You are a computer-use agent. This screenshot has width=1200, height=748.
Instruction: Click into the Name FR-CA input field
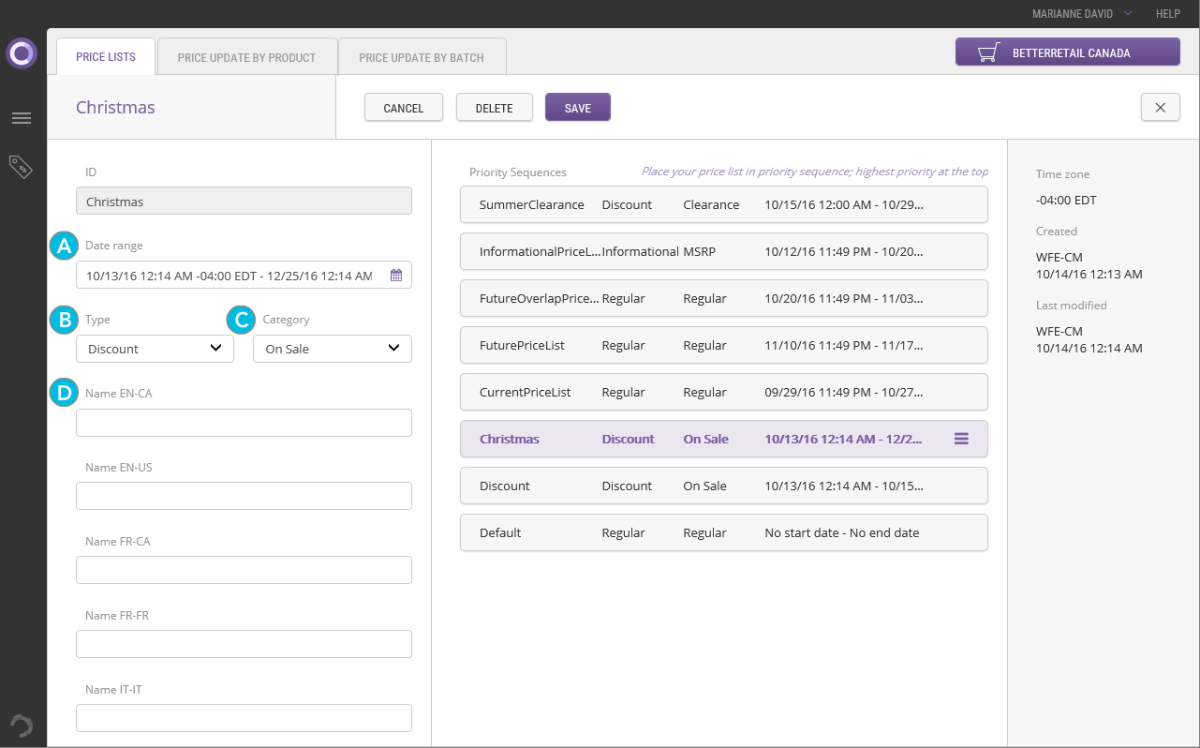(x=244, y=570)
